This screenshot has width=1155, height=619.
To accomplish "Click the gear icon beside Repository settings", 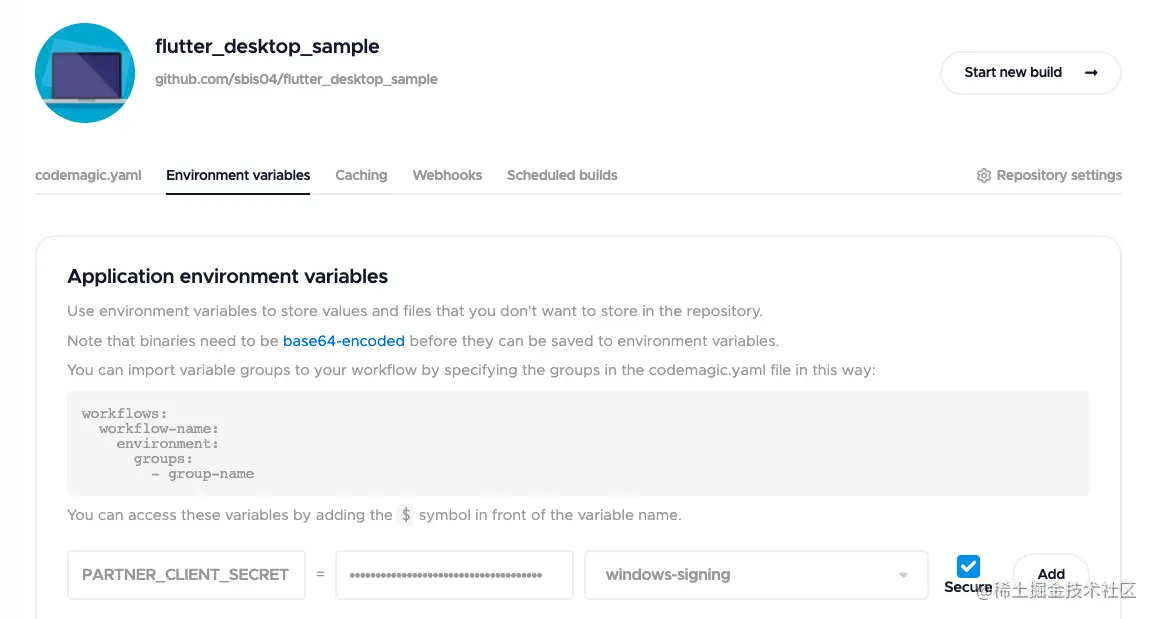I will 984,175.
